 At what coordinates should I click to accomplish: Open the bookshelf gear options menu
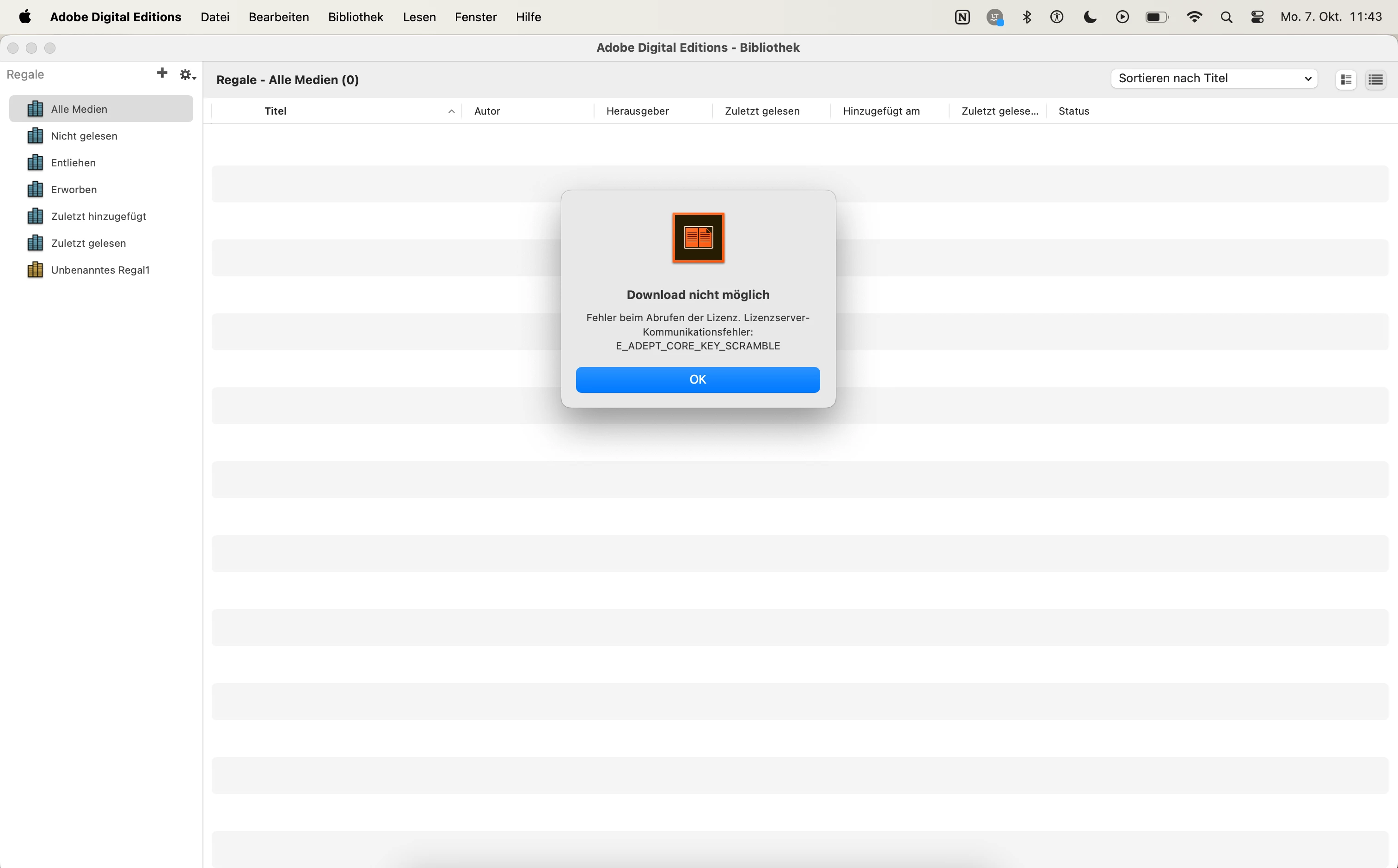187,74
